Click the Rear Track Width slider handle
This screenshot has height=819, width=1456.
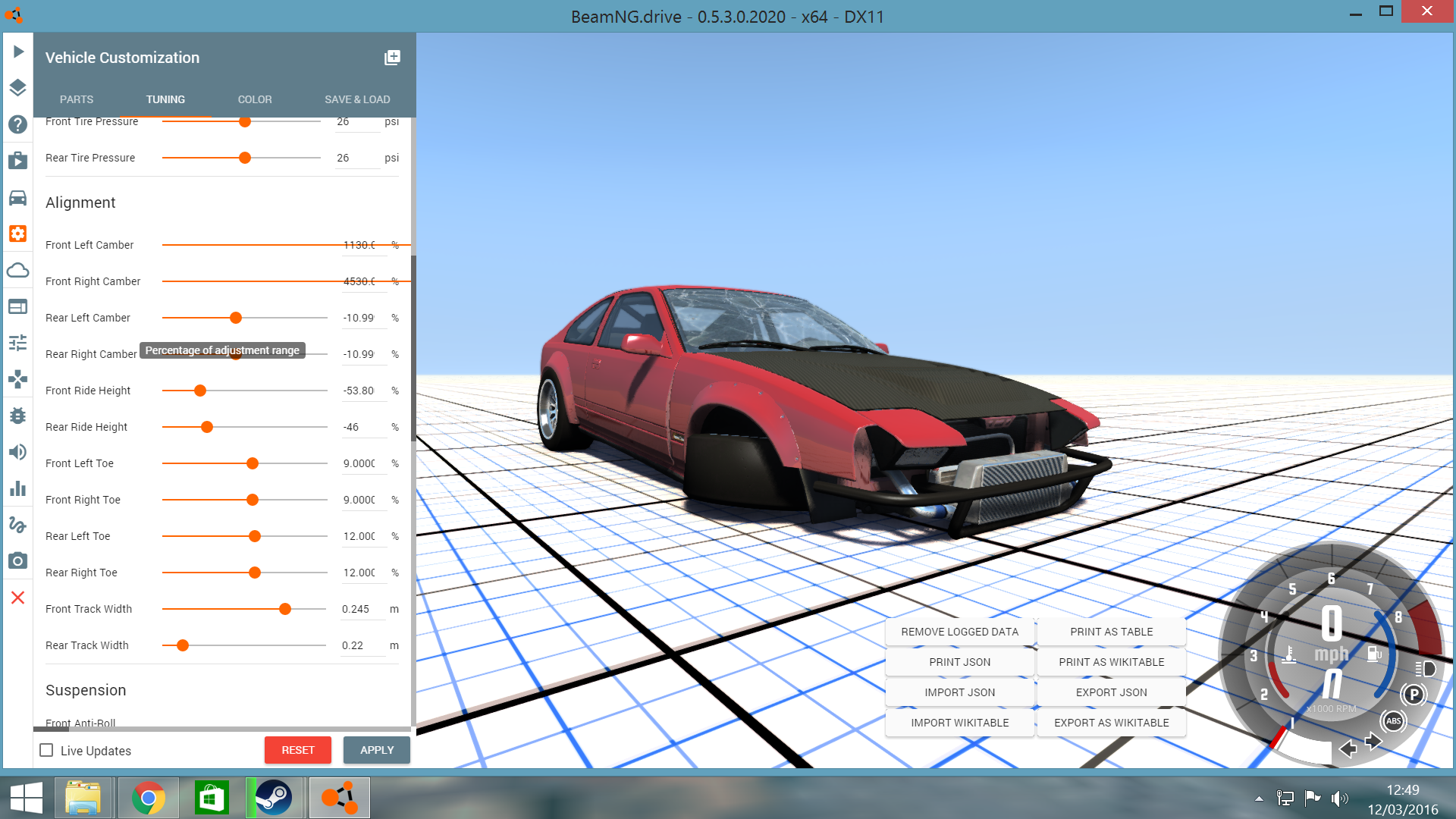click(x=183, y=645)
